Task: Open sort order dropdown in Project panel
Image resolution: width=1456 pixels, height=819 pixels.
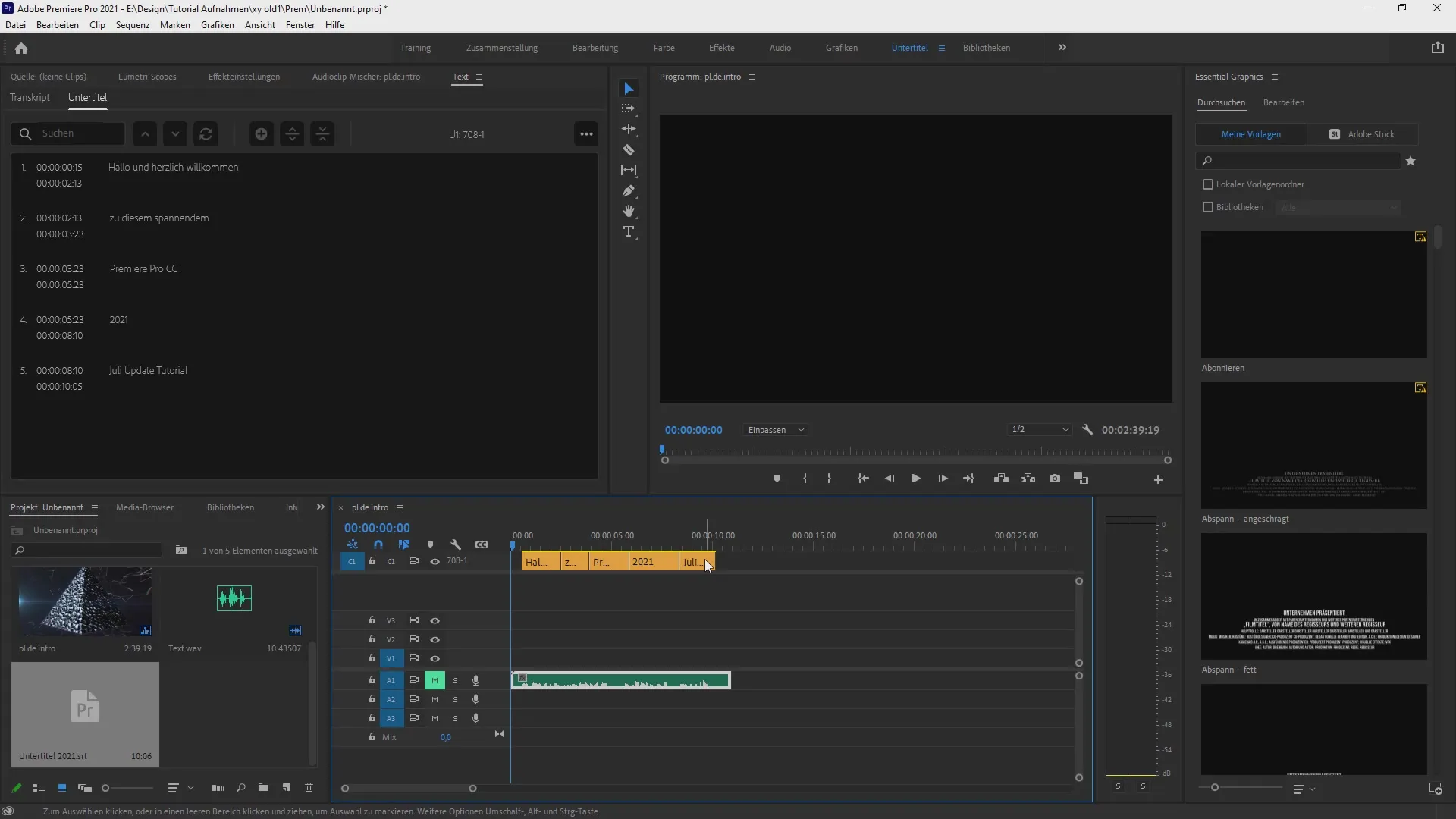Action: 180,788
